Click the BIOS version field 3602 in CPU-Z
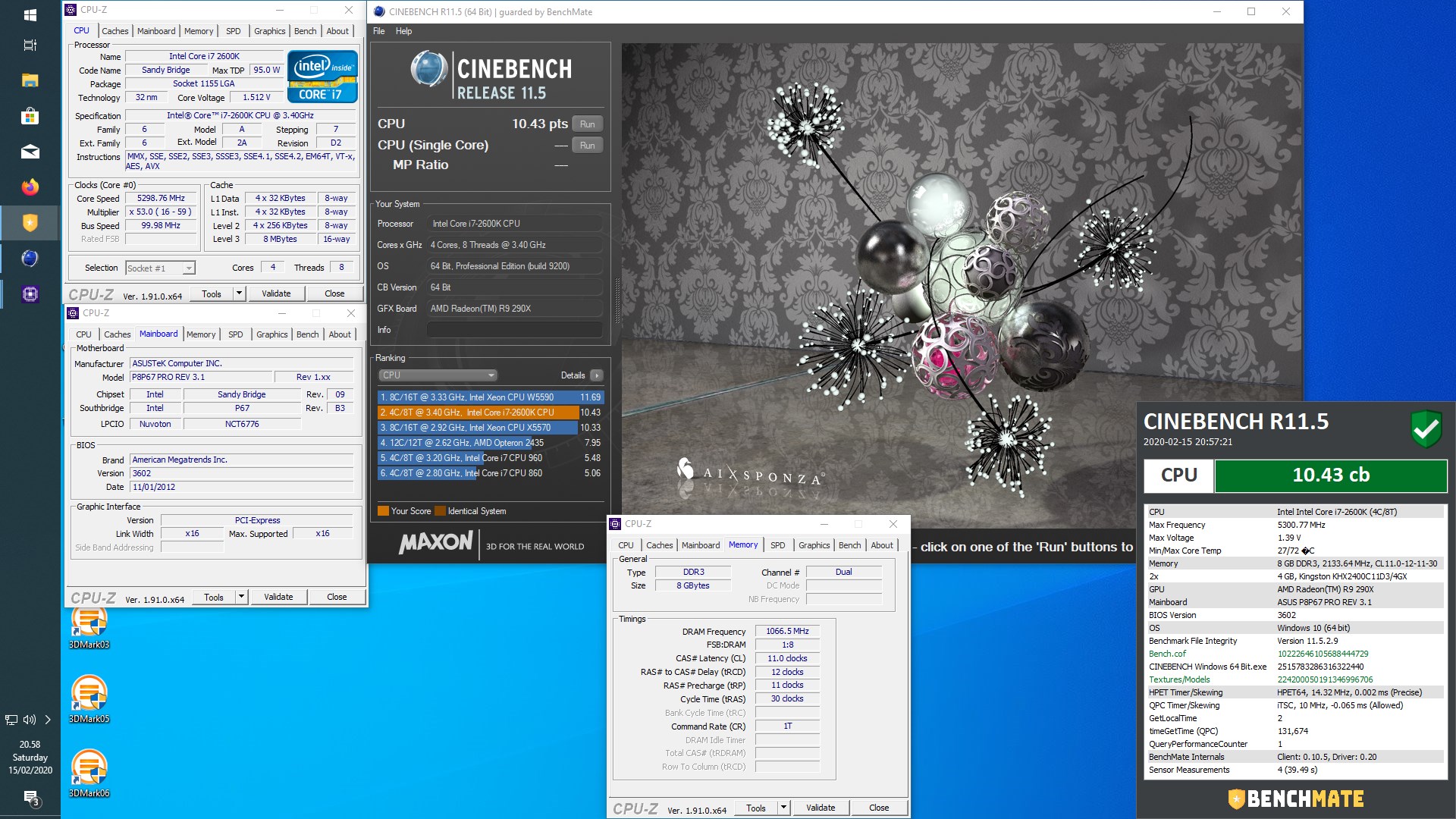Image resolution: width=1456 pixels, height=819 pixels. tap(241, 473)
